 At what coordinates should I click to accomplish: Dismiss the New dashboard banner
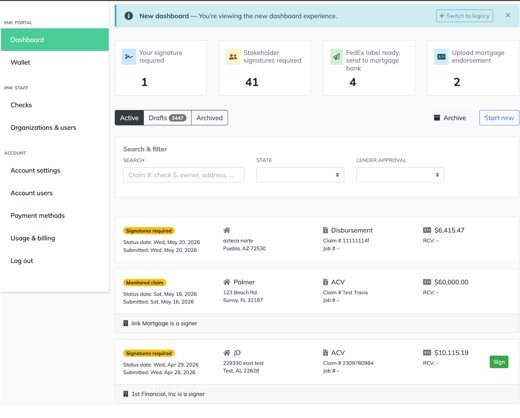(x=508, y=15)
